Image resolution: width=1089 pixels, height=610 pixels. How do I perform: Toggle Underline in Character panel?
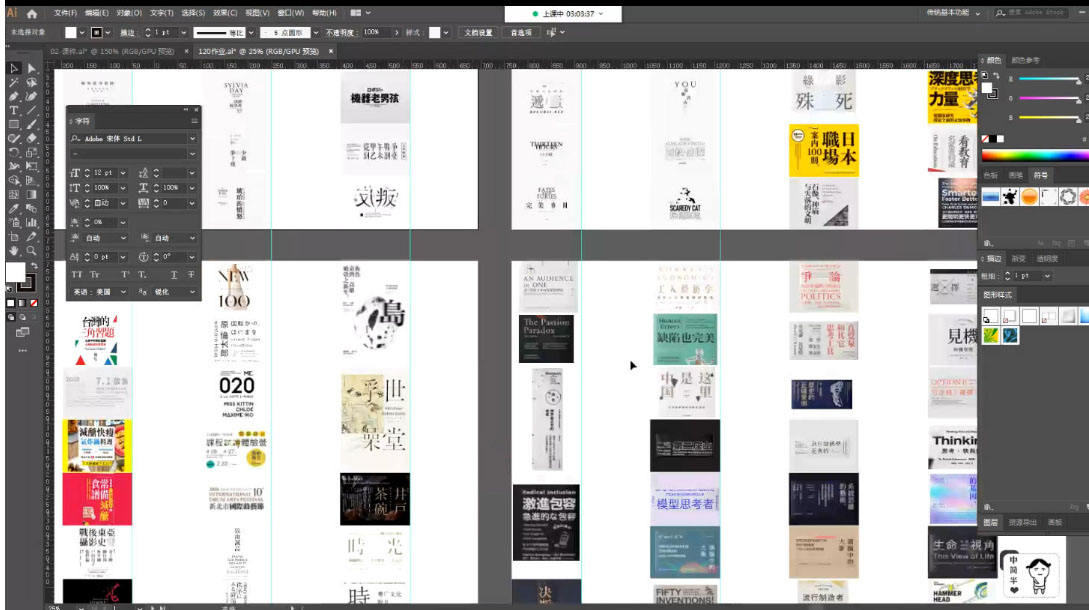point(174,274)
